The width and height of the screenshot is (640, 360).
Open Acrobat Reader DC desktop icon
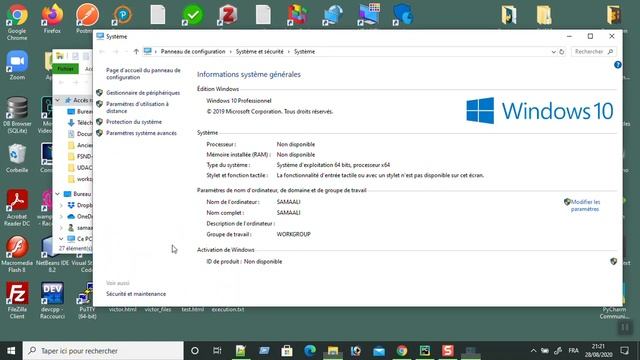(x=17, y=208)
